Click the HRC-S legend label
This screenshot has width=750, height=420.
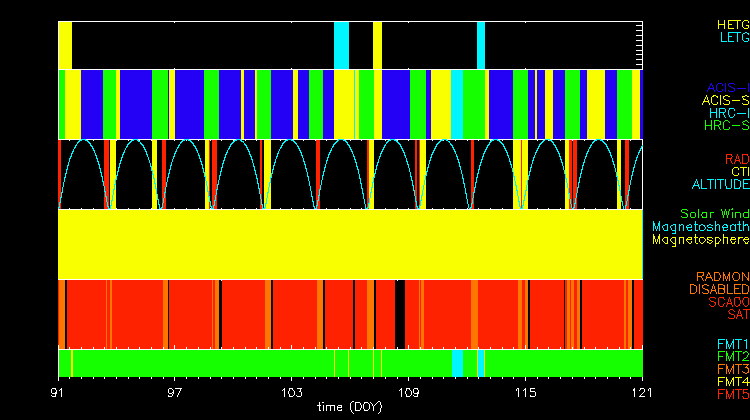[725, 126]
